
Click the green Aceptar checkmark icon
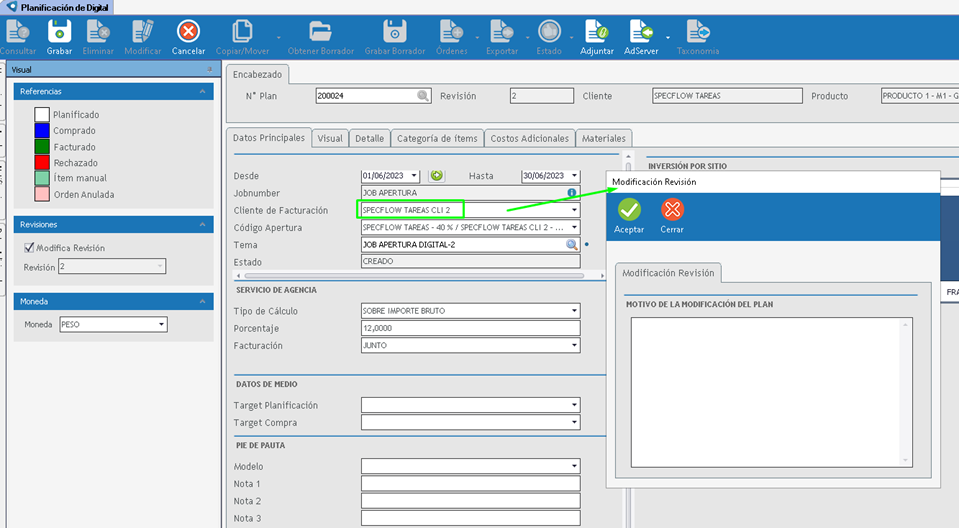pos(629,210)
